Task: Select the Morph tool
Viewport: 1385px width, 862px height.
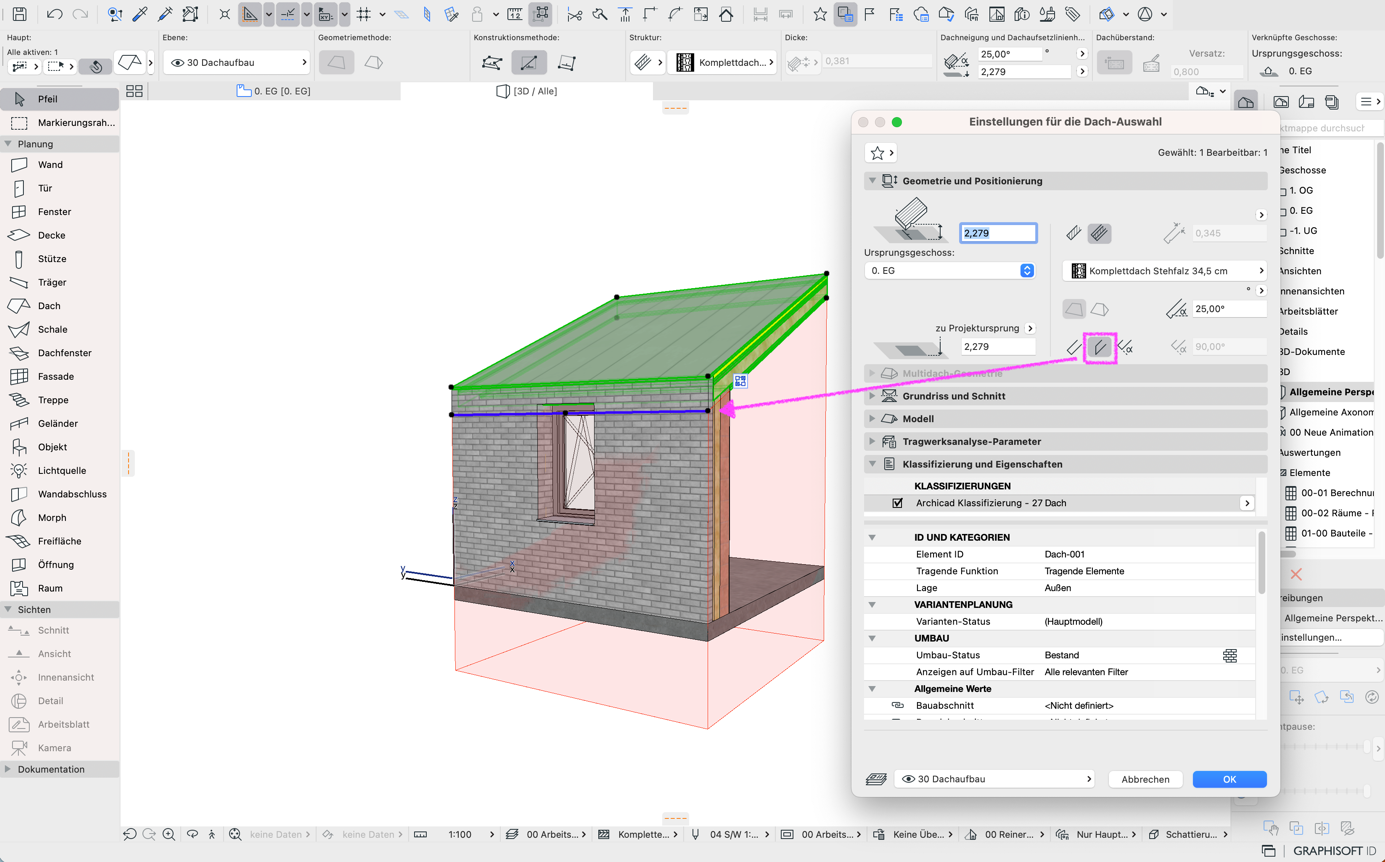Action: click(x=60, y=517)
